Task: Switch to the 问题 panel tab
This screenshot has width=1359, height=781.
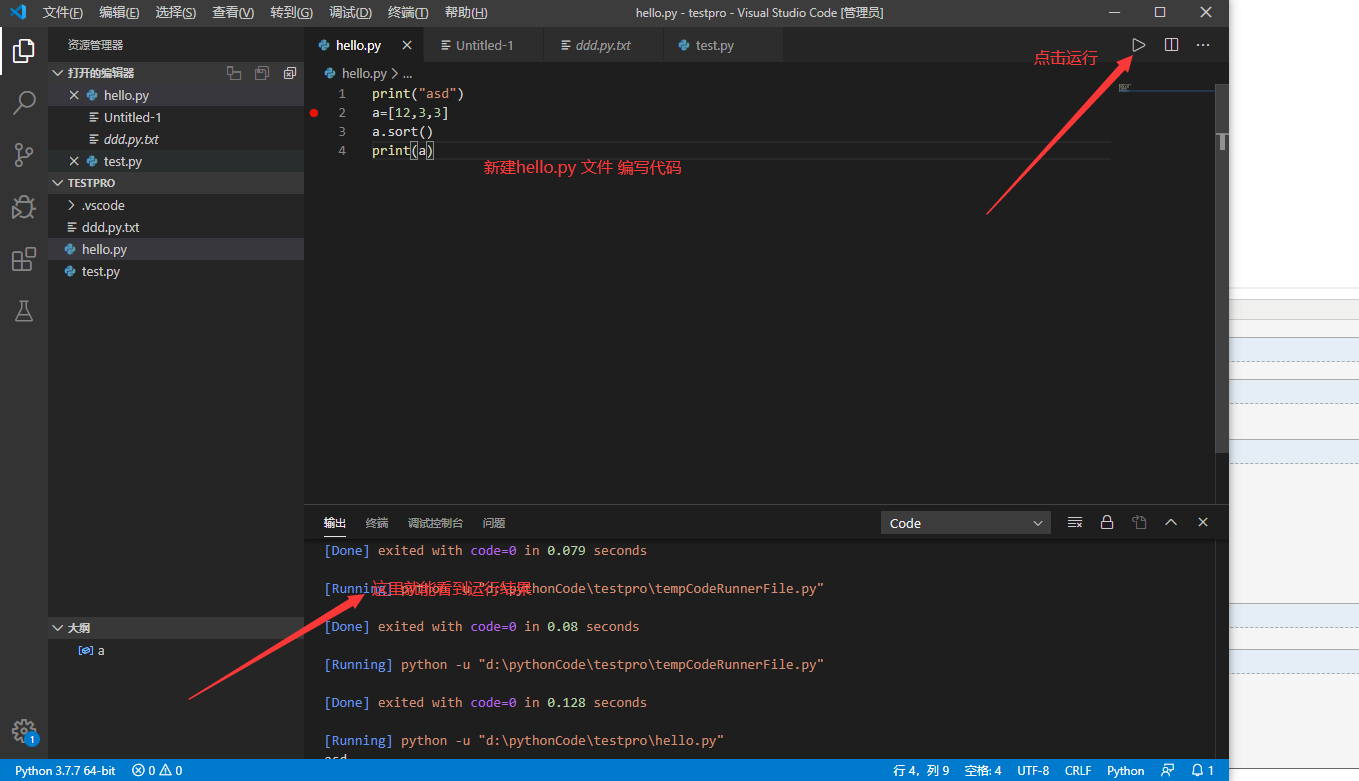Action: point(494,523)
